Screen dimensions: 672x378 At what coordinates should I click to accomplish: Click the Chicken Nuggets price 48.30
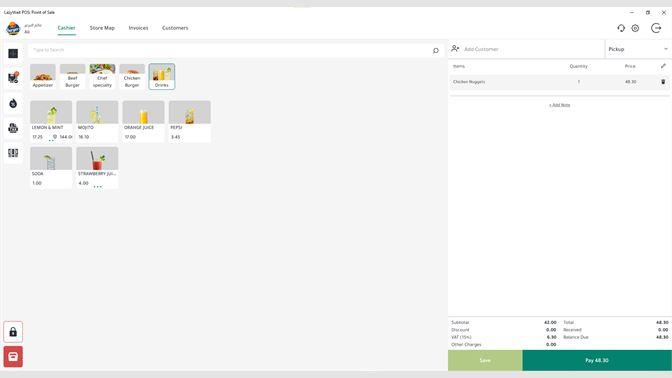pos(630,82)
